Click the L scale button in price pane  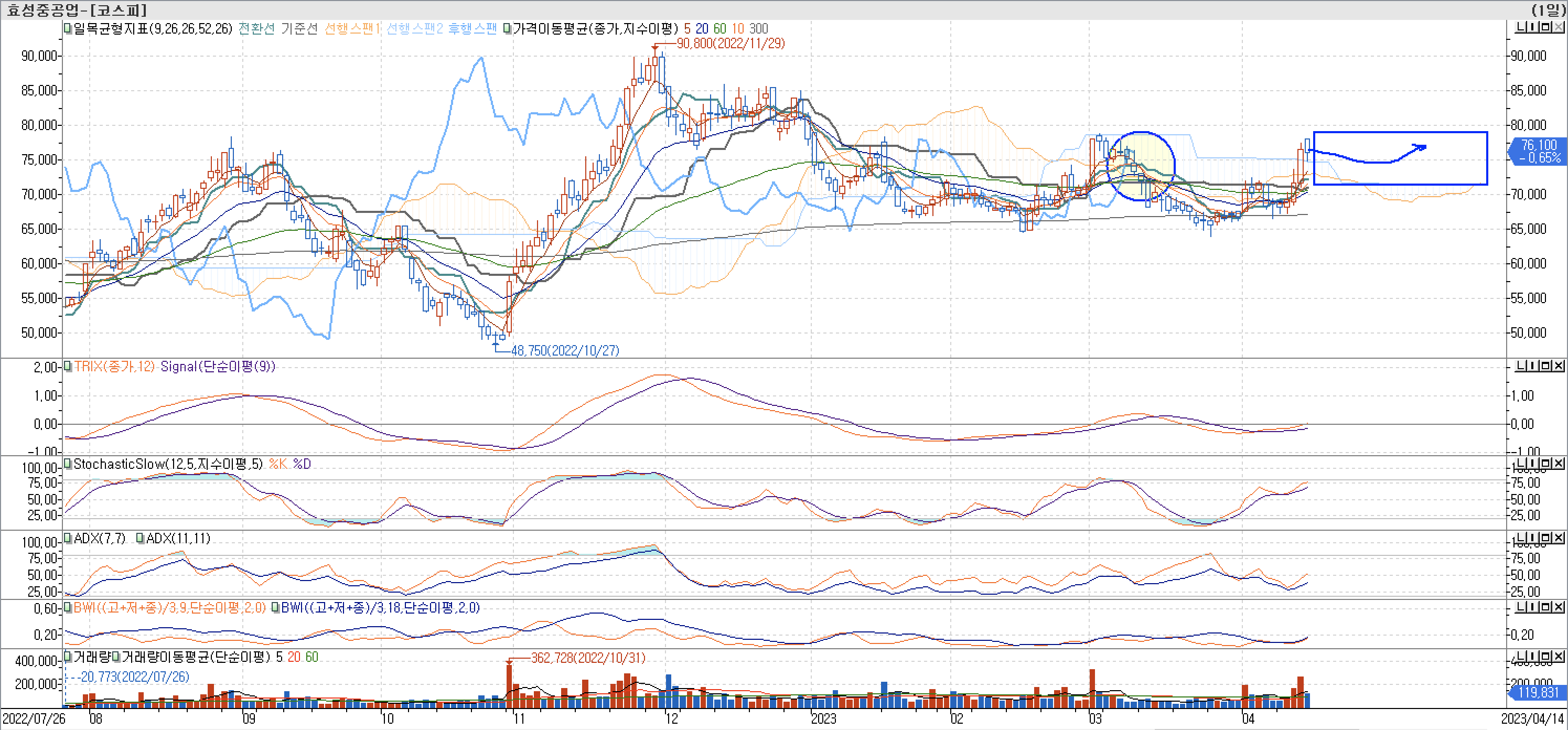click(1521, 27)
